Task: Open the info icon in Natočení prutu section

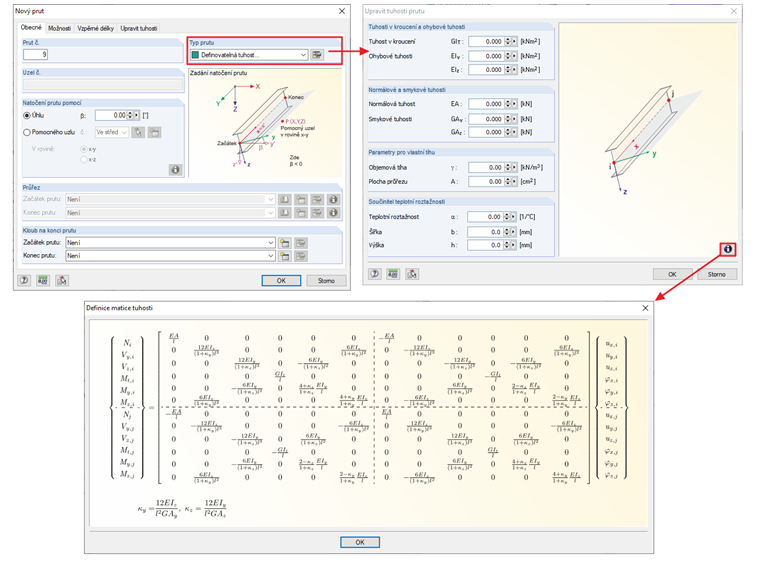Action: click(175, 170)
